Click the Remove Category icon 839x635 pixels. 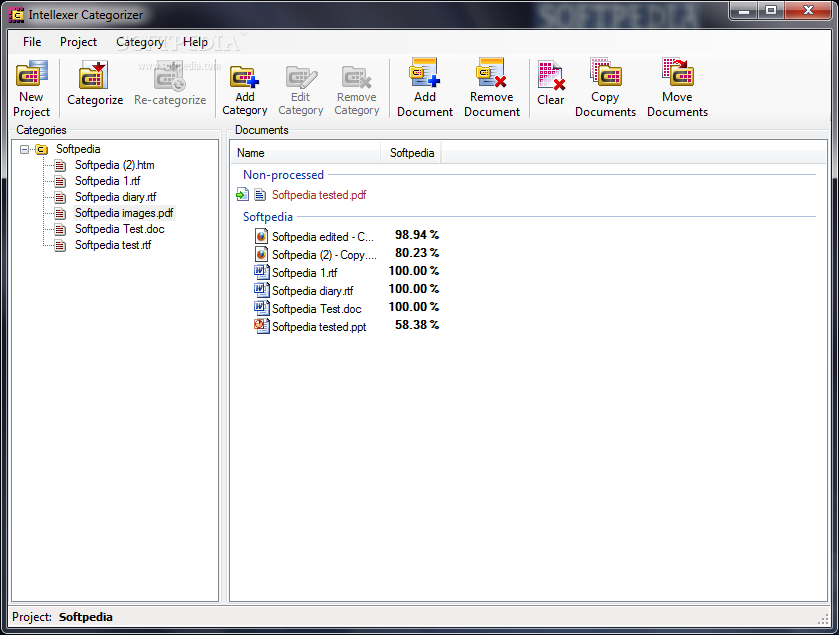click(x=356, y=77)
